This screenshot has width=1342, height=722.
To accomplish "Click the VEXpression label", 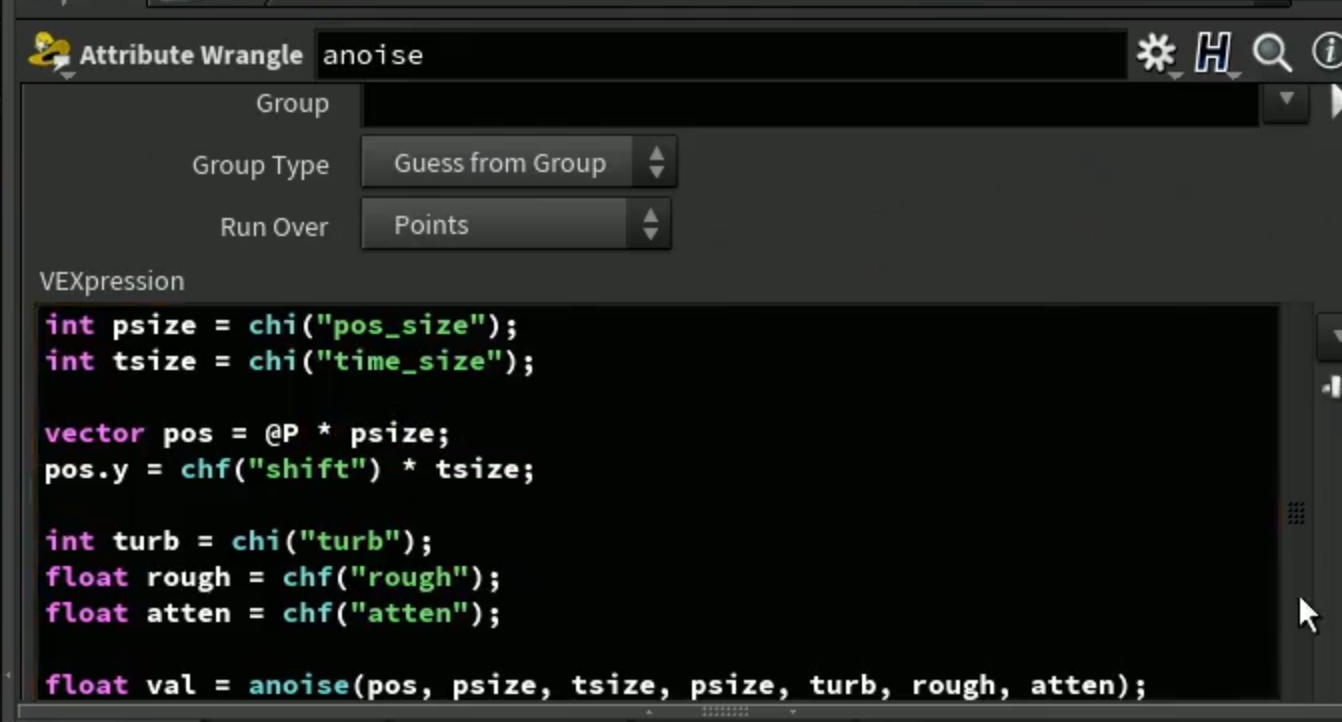I will pyautogui.click(x=112, y=281).
